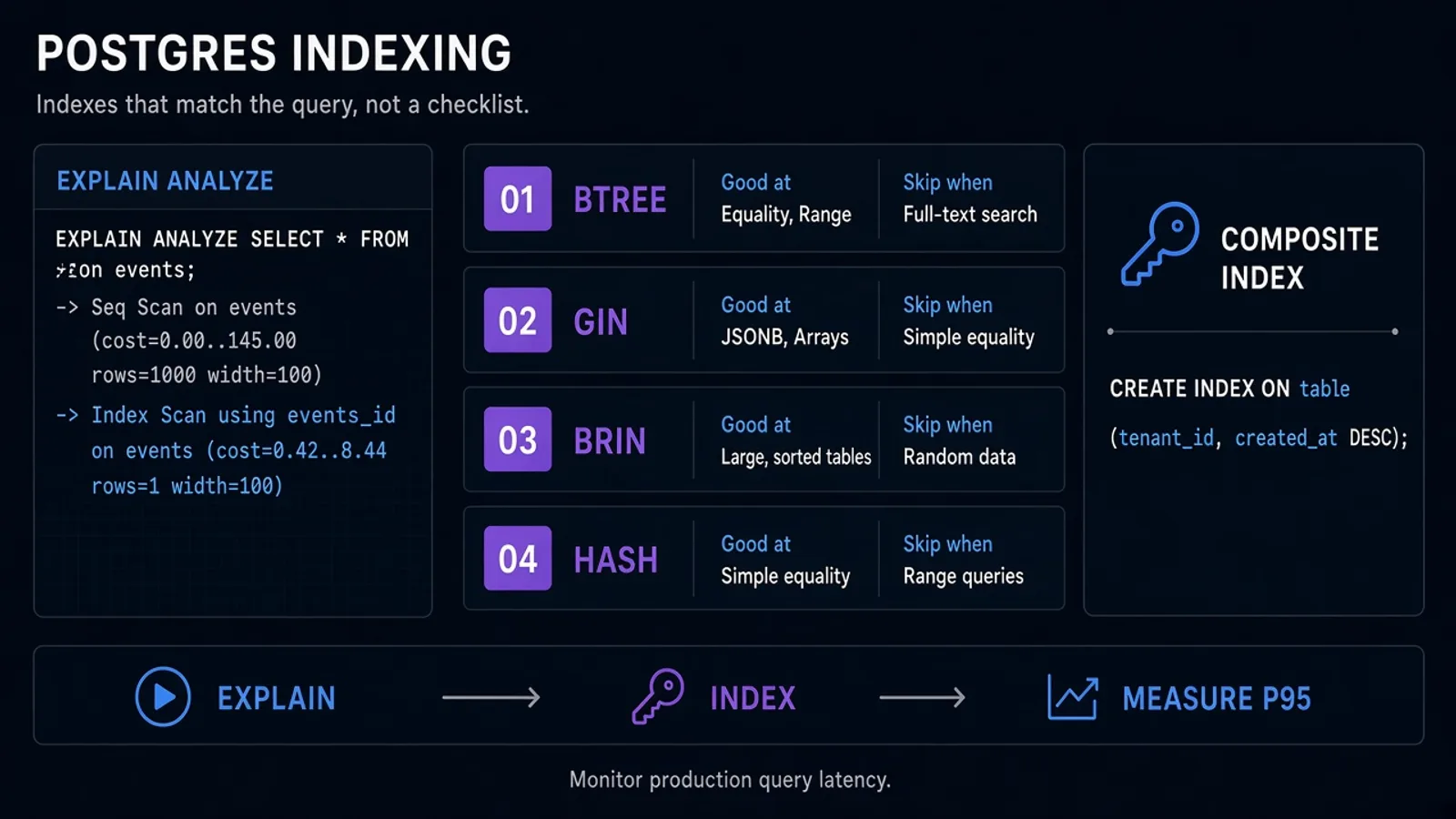Viewport: 1456px width, 819px height.
Task: Switch to the EXPLAIN ANALYZE panel header
Action: tap(165, 180)
